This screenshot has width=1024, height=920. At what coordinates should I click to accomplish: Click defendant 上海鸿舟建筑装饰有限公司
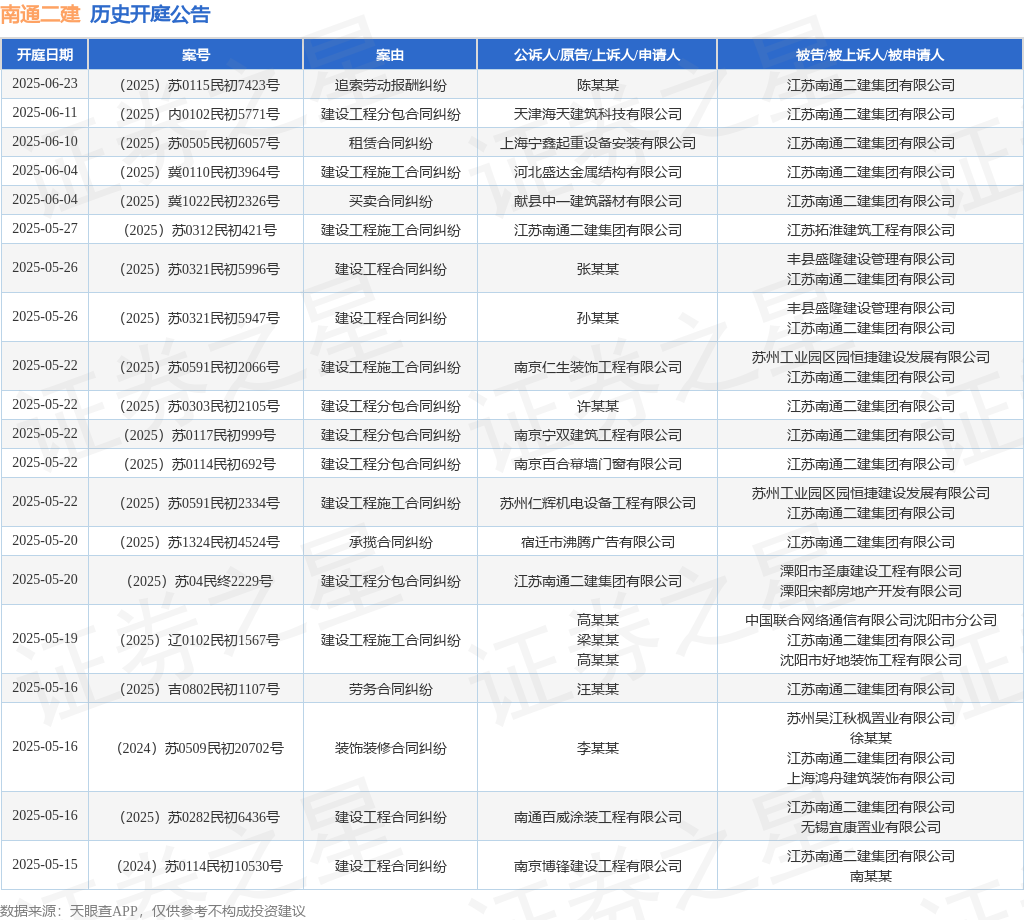pos(871,778)
